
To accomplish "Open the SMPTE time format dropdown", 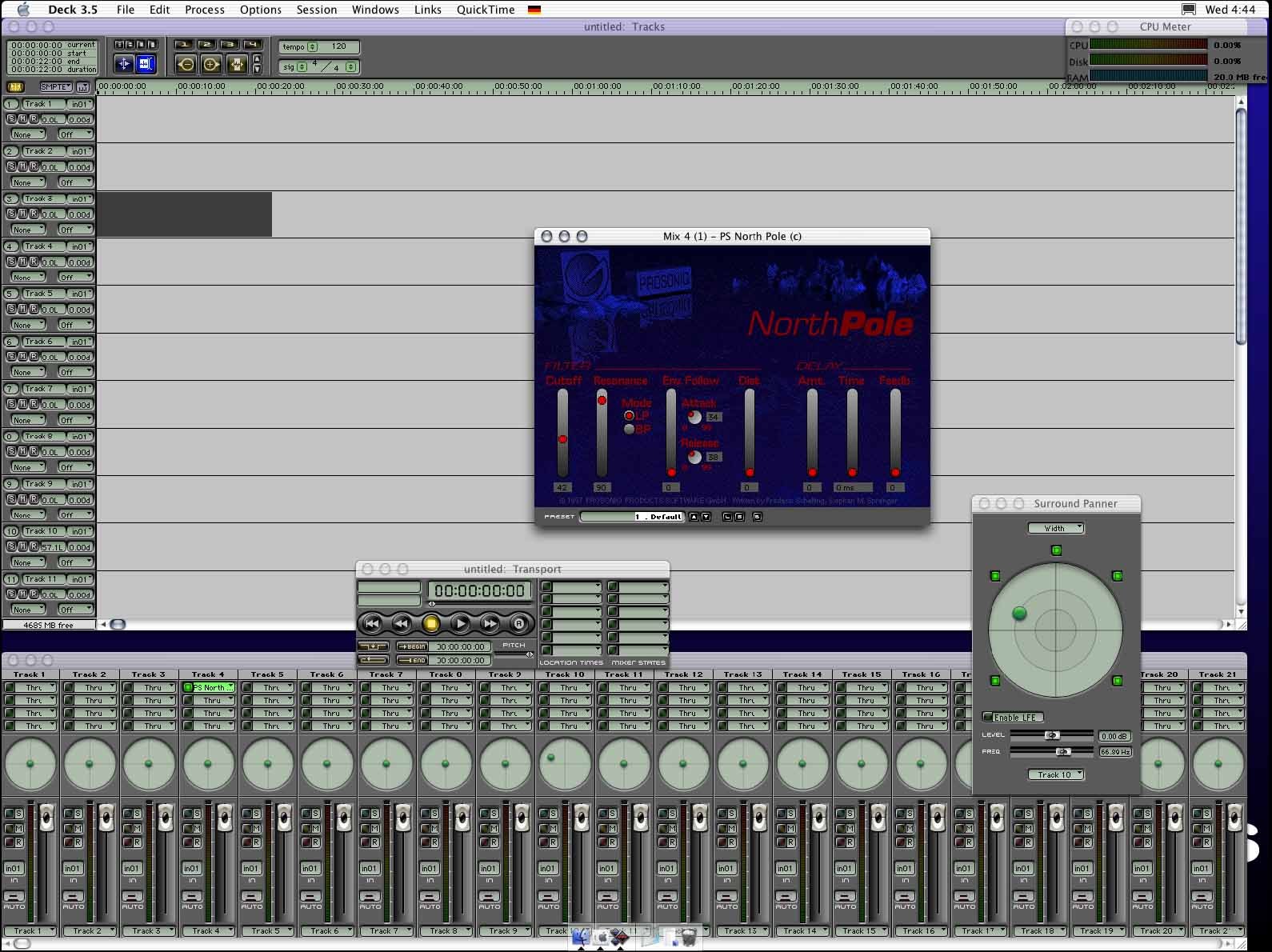I will [55, 86].
